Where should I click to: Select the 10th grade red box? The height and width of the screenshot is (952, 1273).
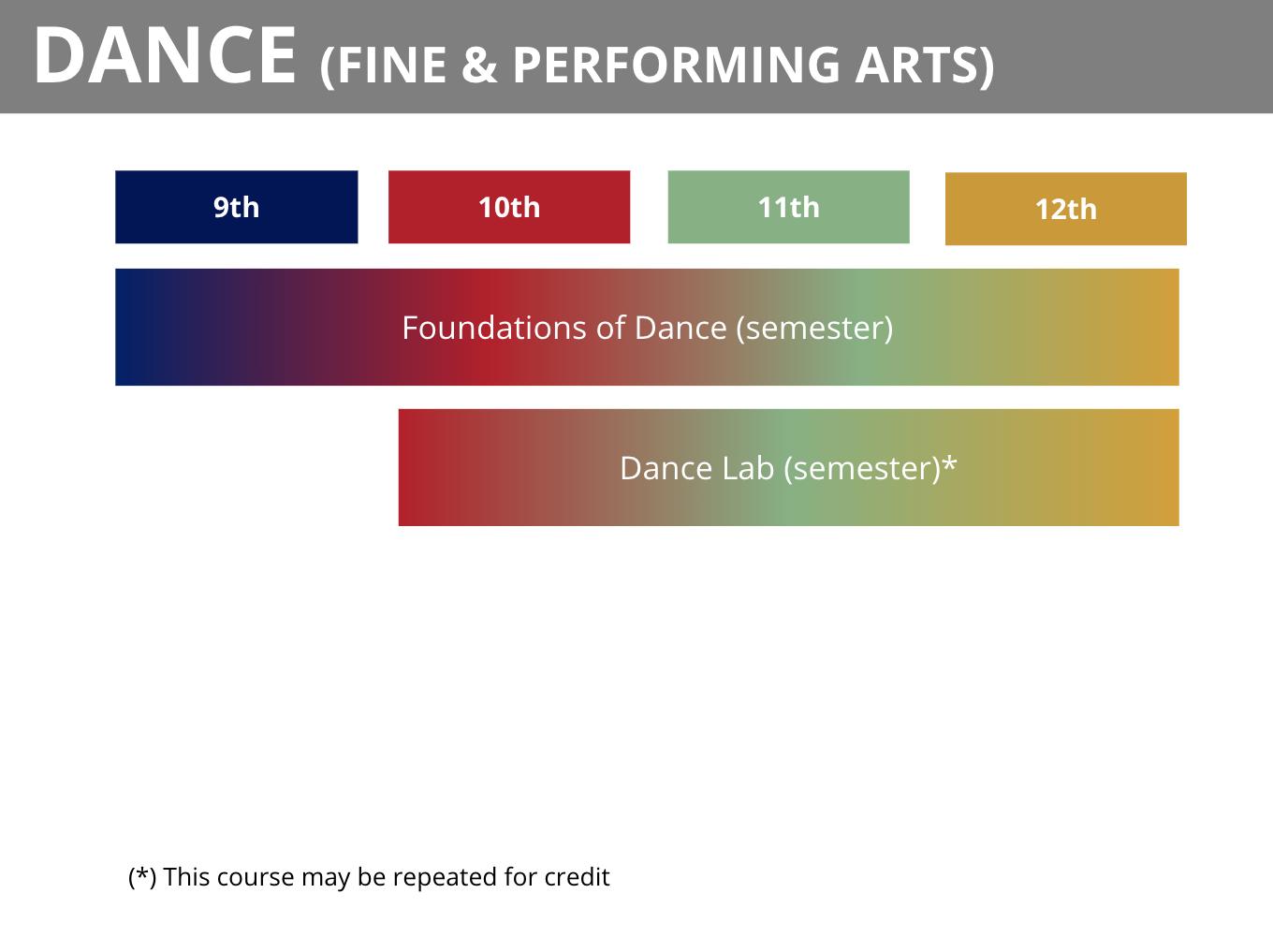(509, 207)
